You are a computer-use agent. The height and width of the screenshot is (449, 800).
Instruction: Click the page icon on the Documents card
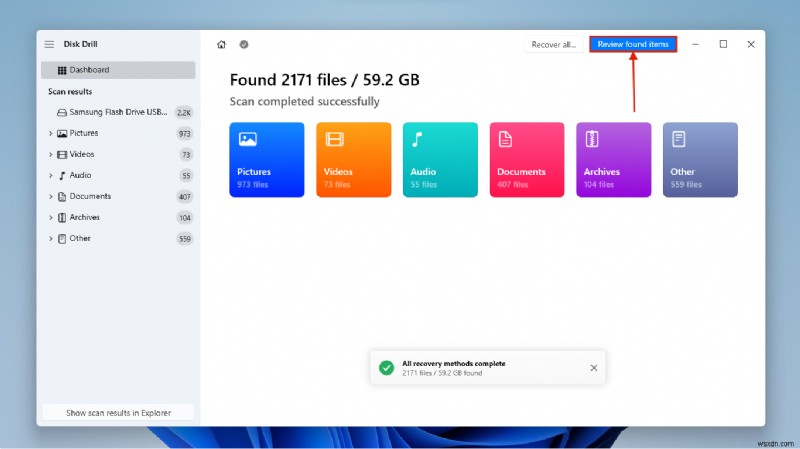pyautogui.click(x=505, y=139)
